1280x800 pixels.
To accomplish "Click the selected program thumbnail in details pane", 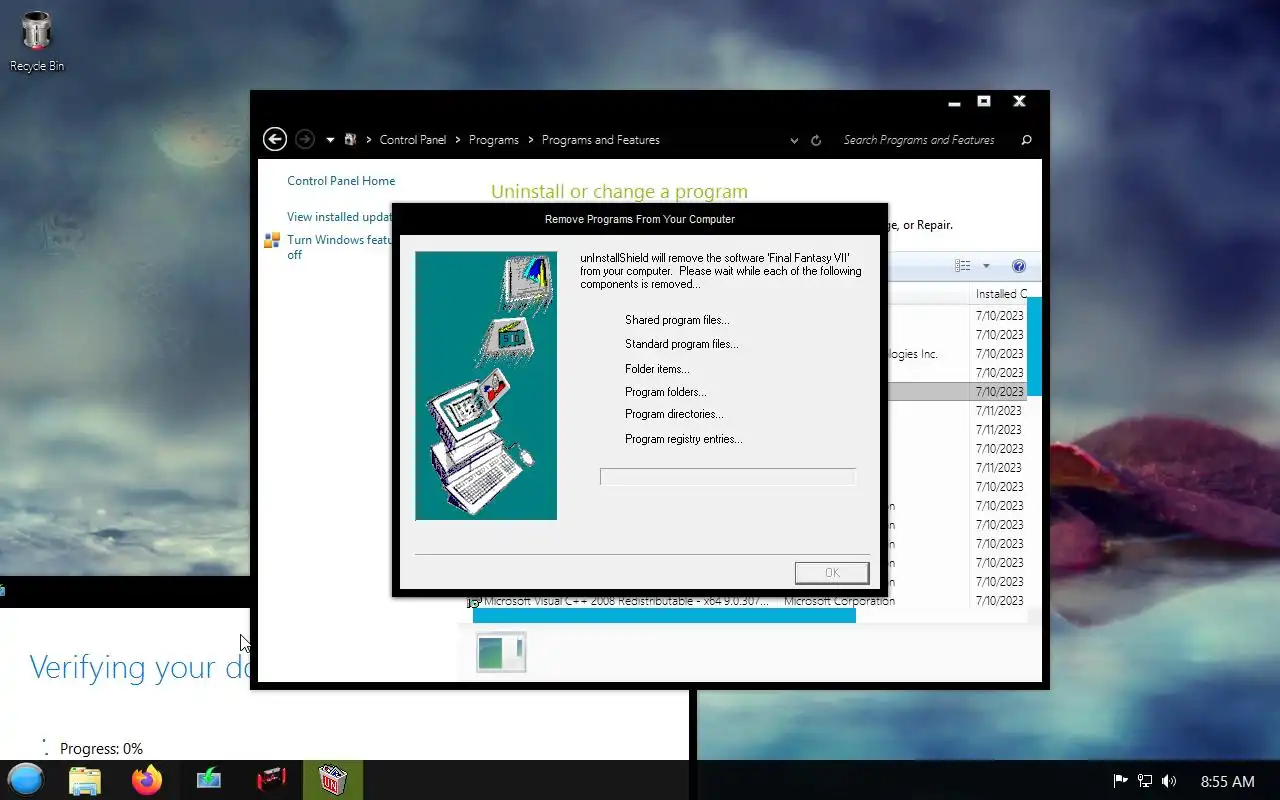I will [501, 652].
